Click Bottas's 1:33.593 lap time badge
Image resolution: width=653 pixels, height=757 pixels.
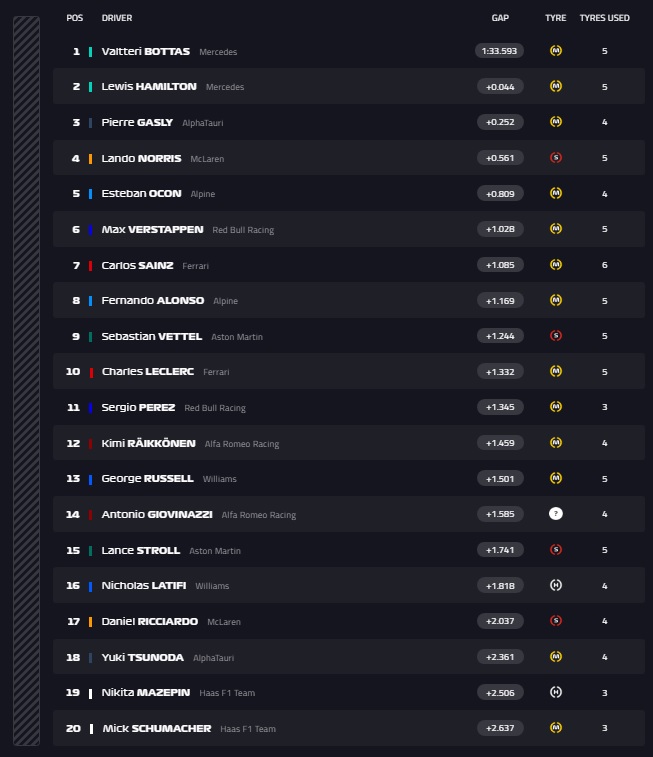tap(499, 51)
